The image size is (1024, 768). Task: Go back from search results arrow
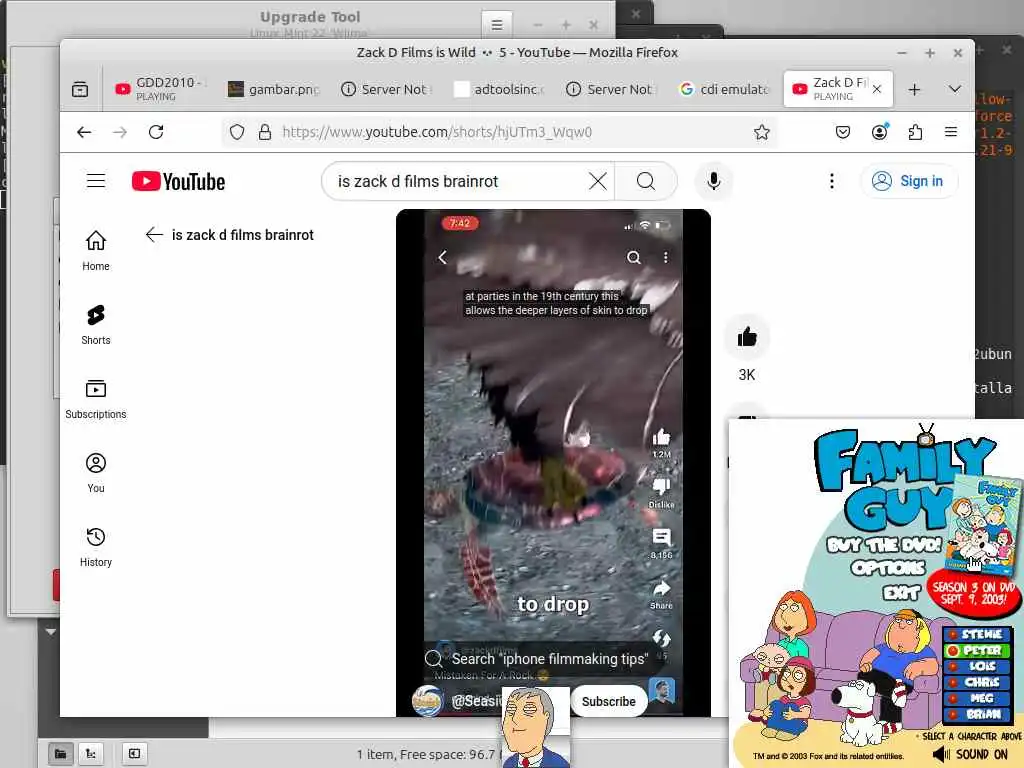click(x=154, y=234)
